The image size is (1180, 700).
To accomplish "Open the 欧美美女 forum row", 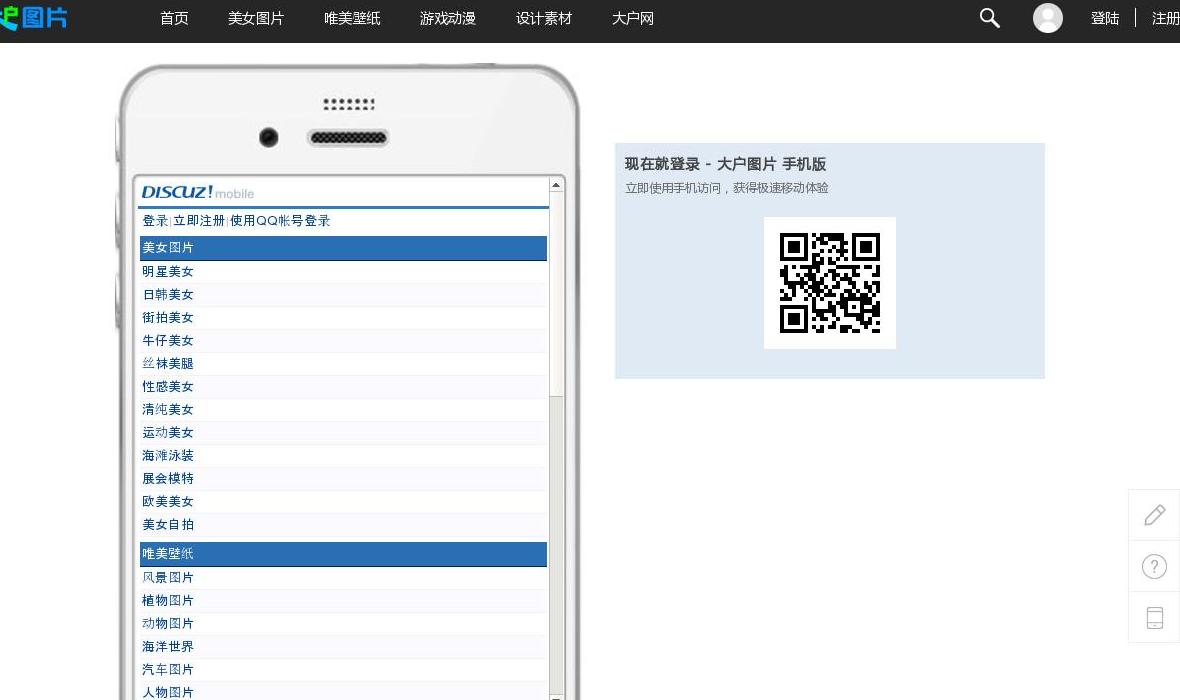I will tap(343, 501).
